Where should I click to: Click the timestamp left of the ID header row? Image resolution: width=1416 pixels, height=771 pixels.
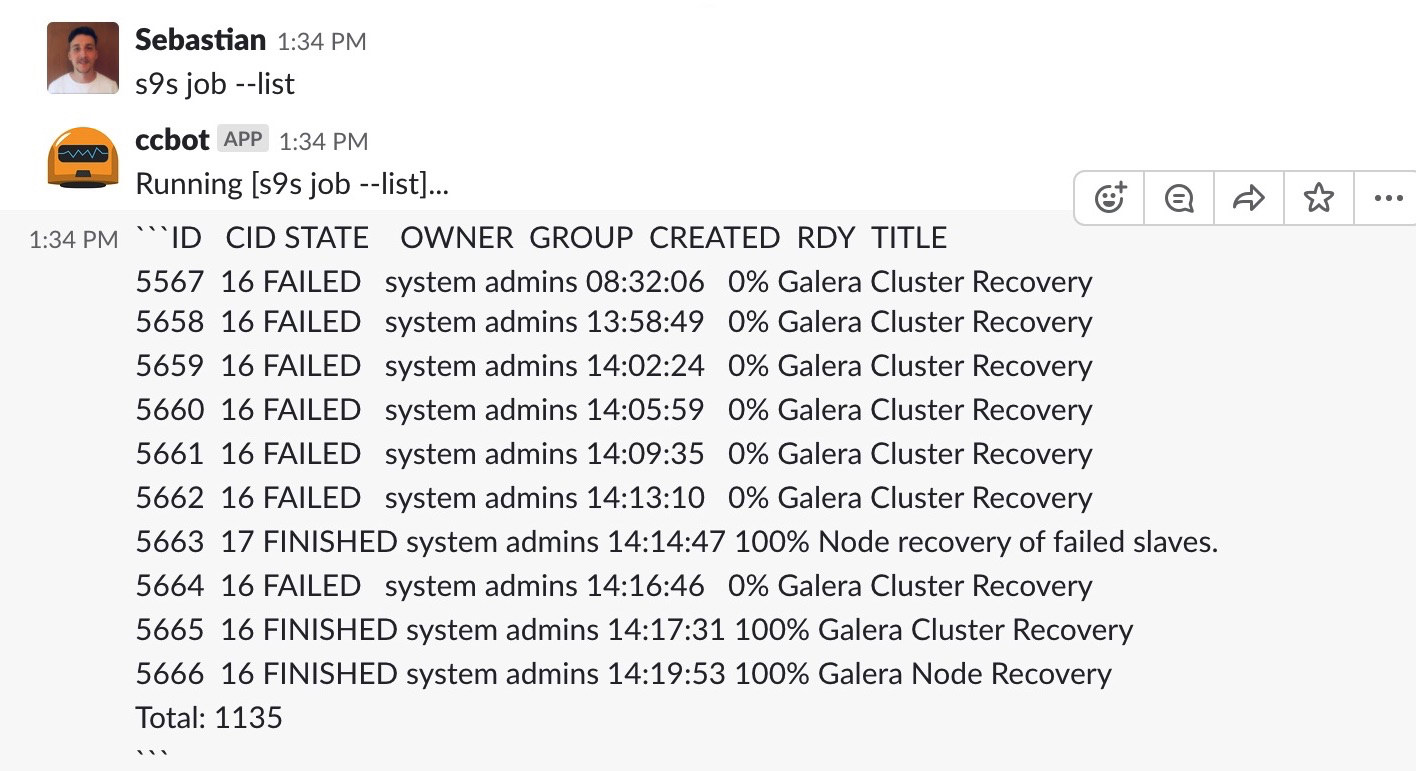pyautogui.click(x=73, y=240)
